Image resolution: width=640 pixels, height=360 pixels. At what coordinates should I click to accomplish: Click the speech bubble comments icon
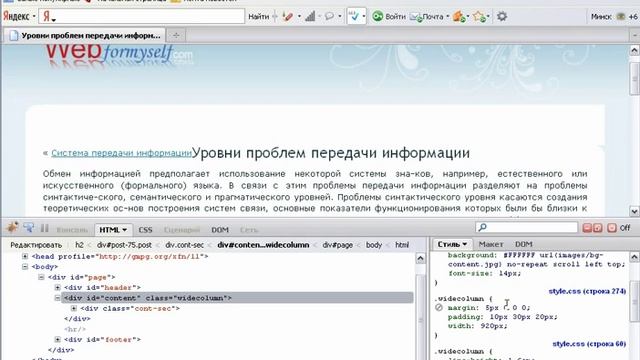pyautogui.click(x=329, y=17)
